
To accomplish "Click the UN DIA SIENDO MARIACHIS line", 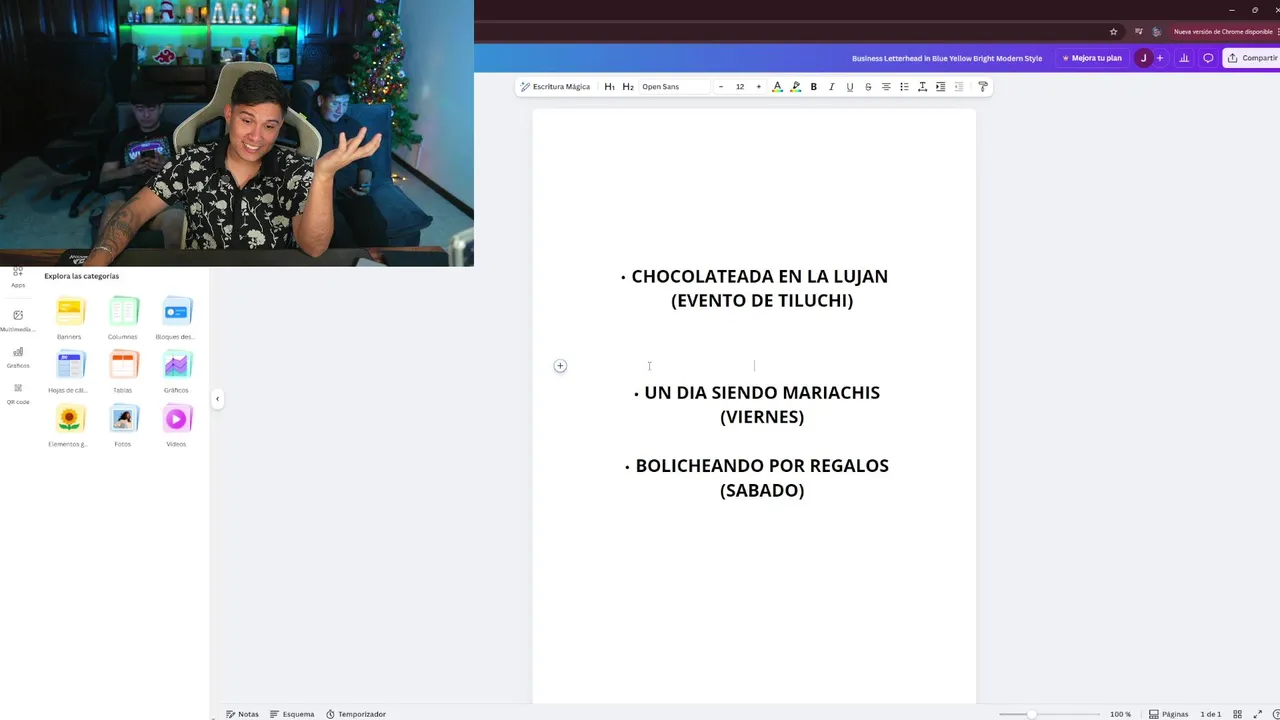I will (x=762, y=393).
